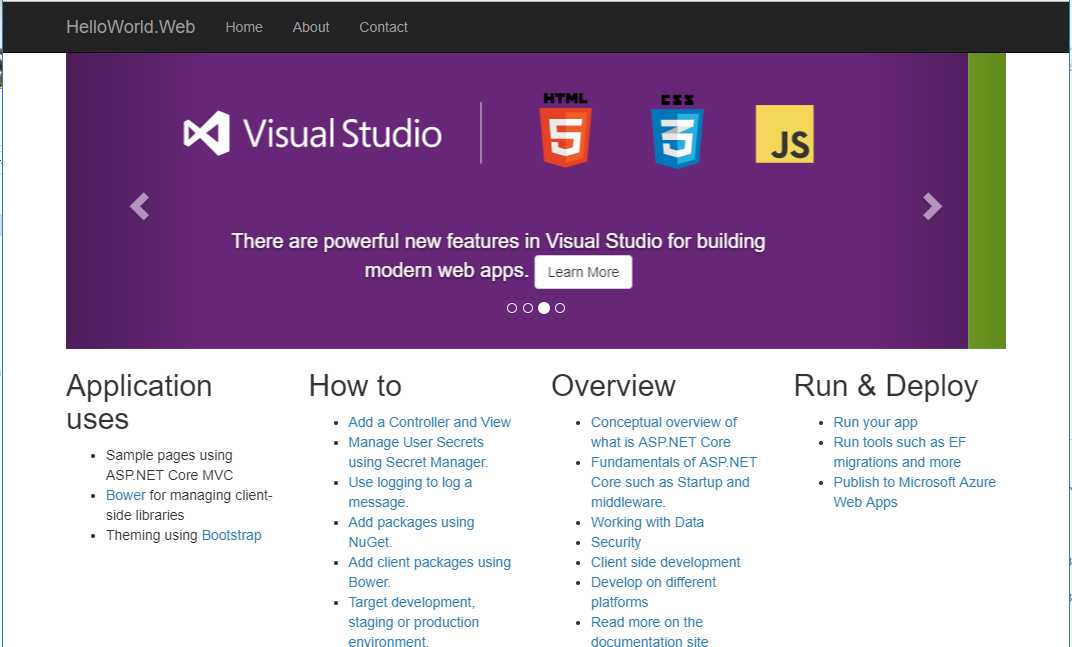Open 'Manage User Secrets using Secret Manager' link
The height and width of the screenshot is (647, 1072).
coord(418,452)
